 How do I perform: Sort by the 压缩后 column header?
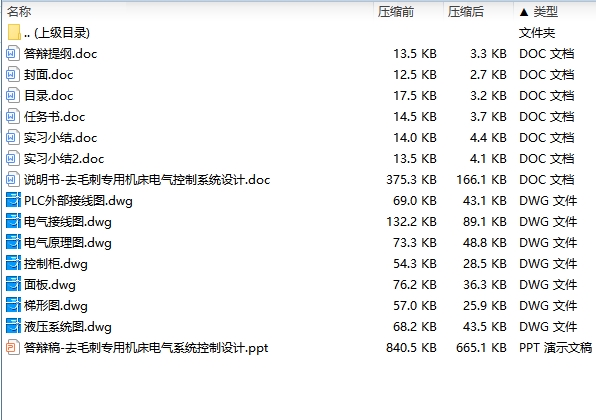coord(466,12)
